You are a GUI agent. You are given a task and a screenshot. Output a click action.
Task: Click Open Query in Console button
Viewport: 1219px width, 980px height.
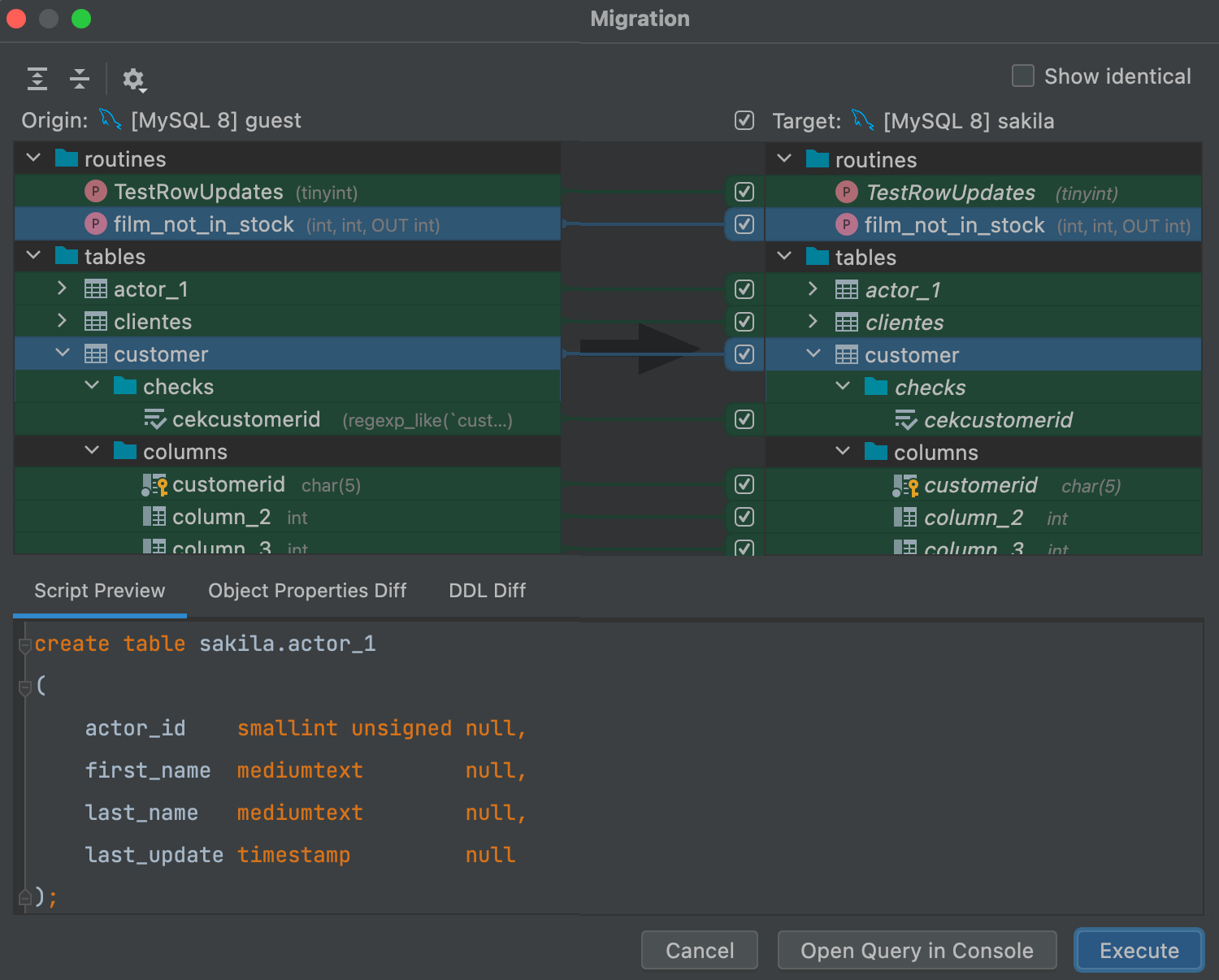click(917, 951)
